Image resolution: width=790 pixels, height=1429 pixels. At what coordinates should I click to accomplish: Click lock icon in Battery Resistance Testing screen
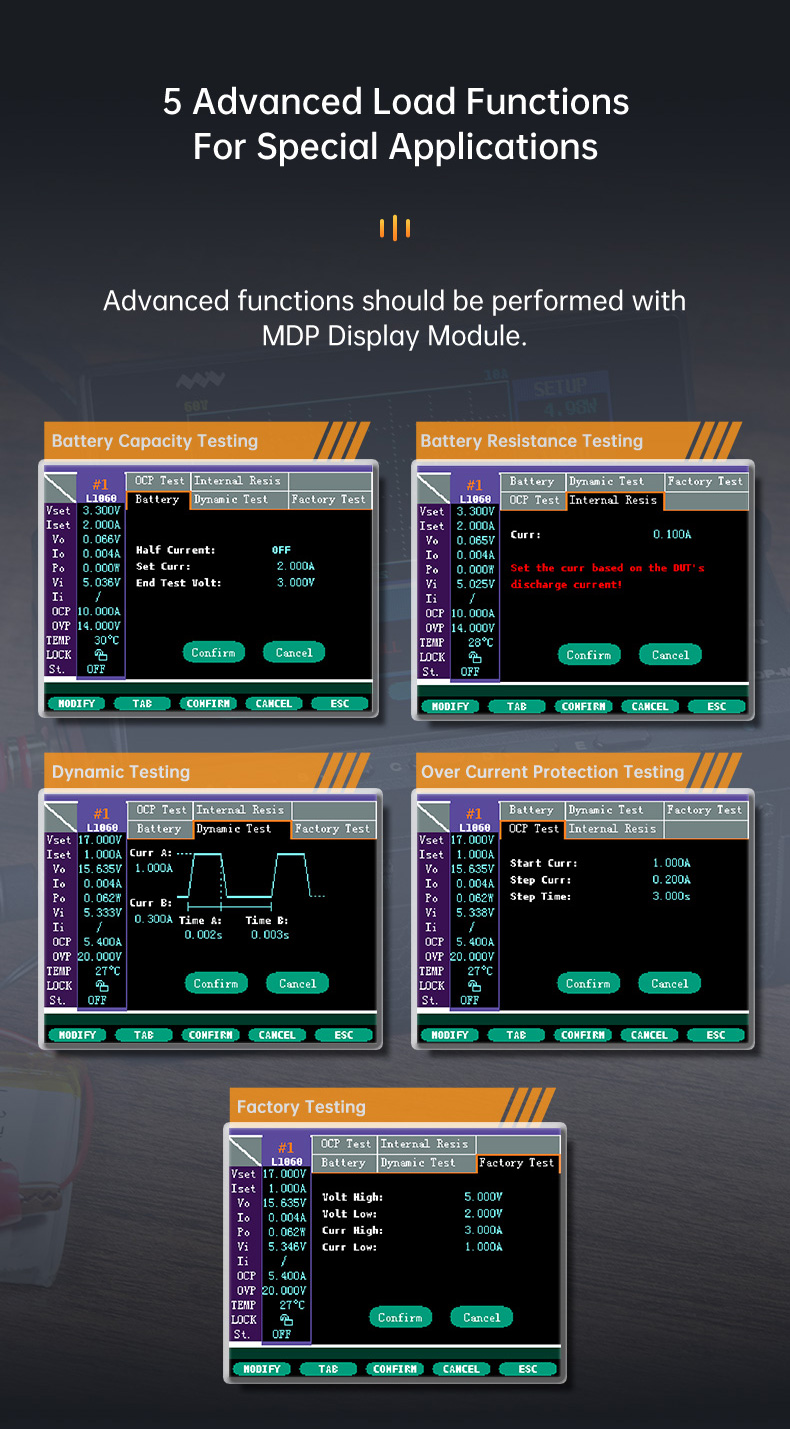click(472, 657)
